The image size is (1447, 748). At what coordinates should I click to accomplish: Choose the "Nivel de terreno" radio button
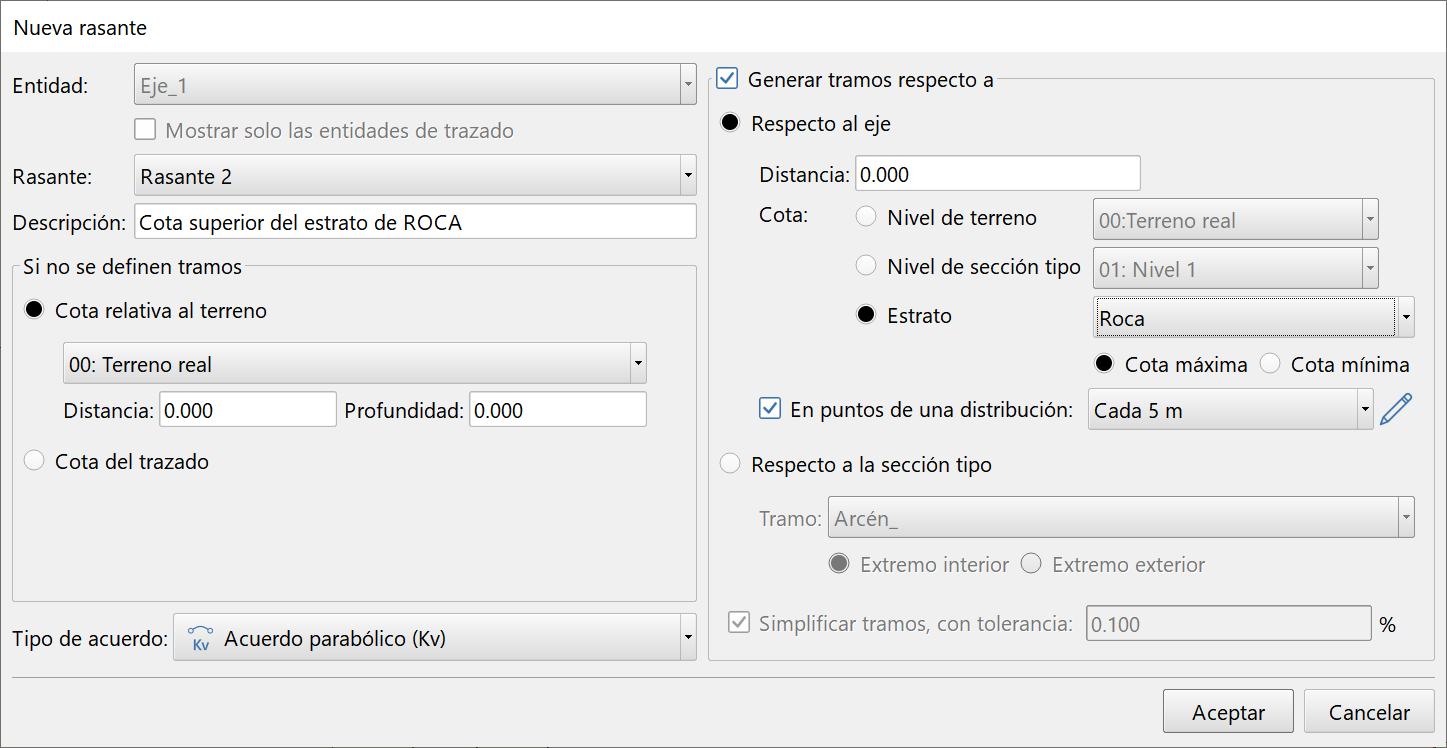point(865,216)
